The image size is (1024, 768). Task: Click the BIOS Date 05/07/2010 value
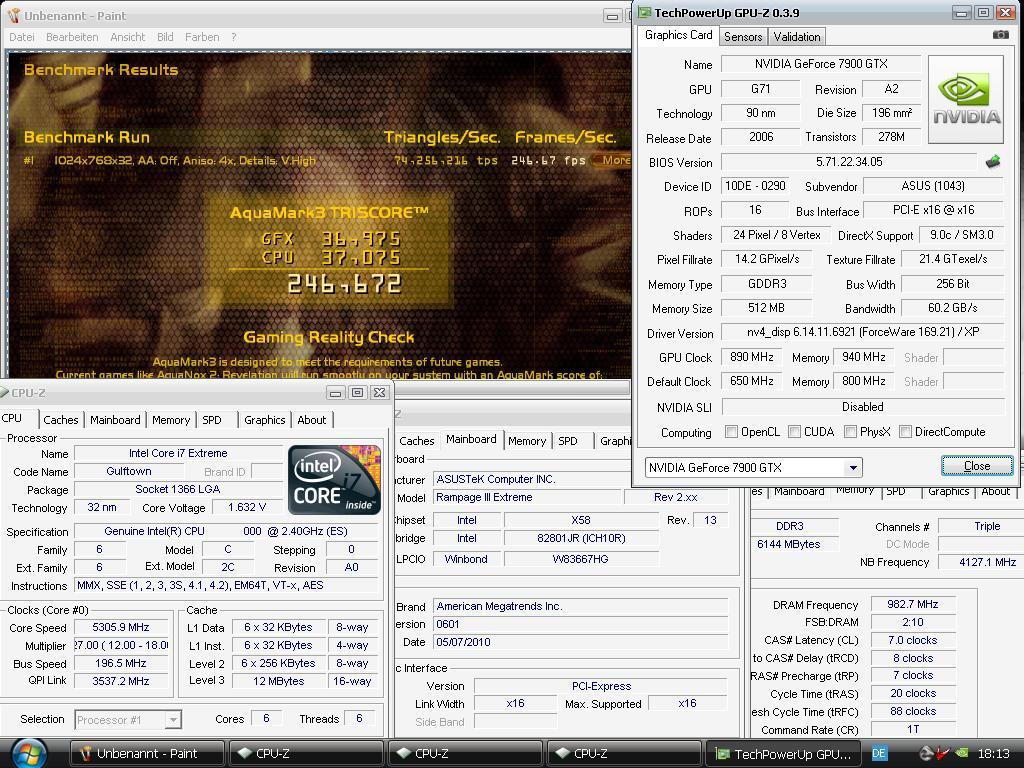coord(581,642)
